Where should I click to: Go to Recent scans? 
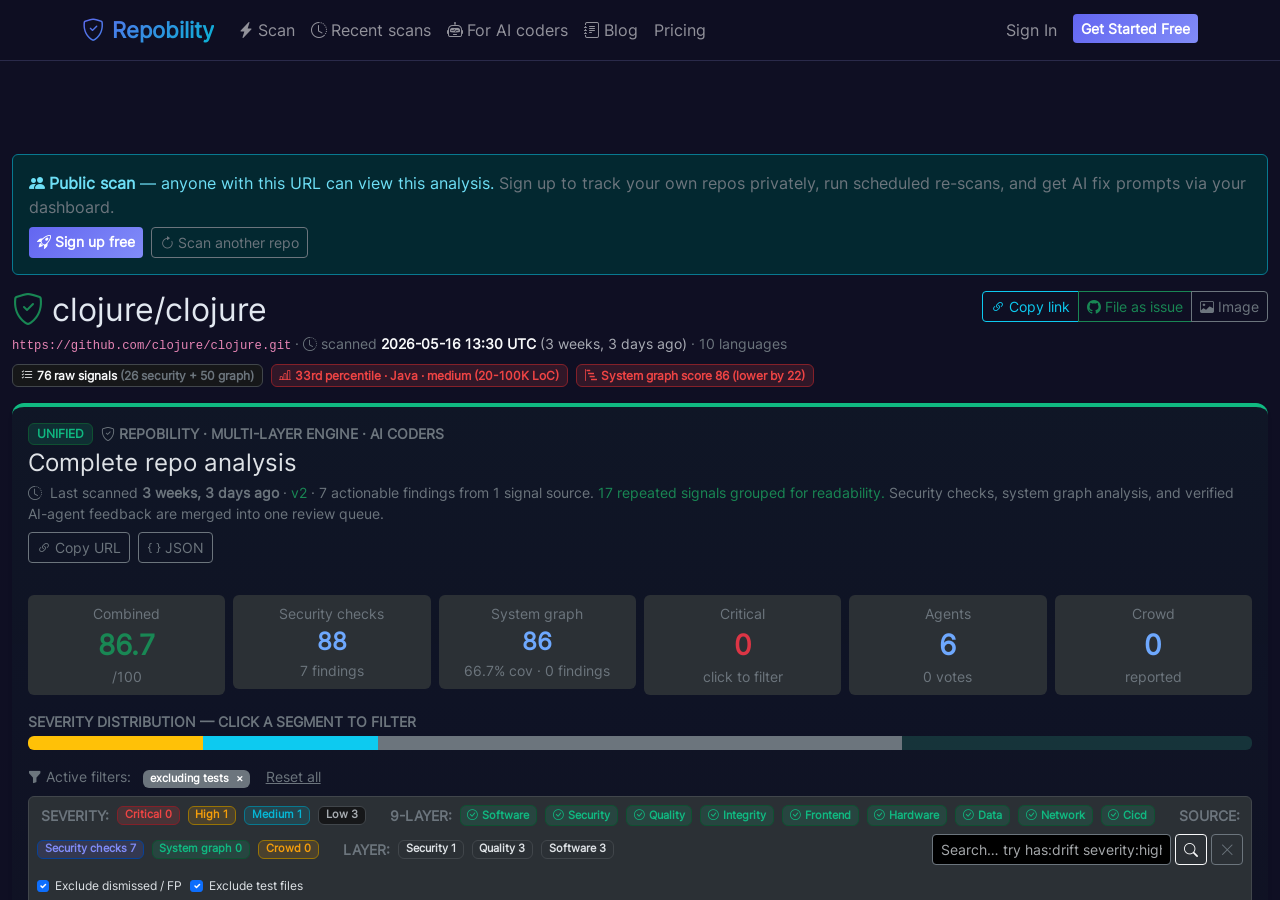[x=371, y=30]
